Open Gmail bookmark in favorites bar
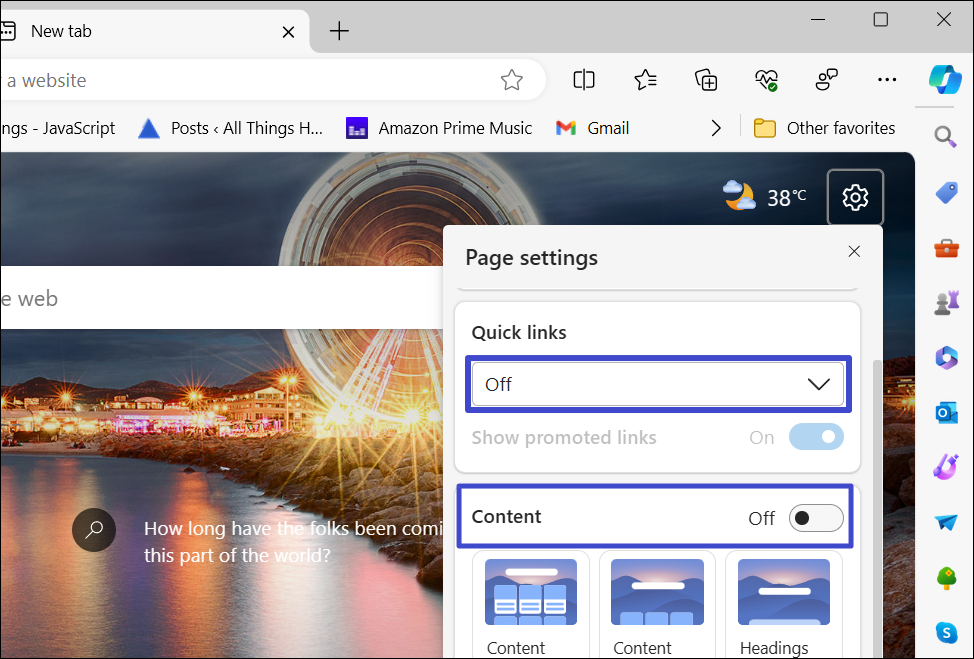Image resolution: width=974 pixels, height=659 pixels. coord(593,128)
